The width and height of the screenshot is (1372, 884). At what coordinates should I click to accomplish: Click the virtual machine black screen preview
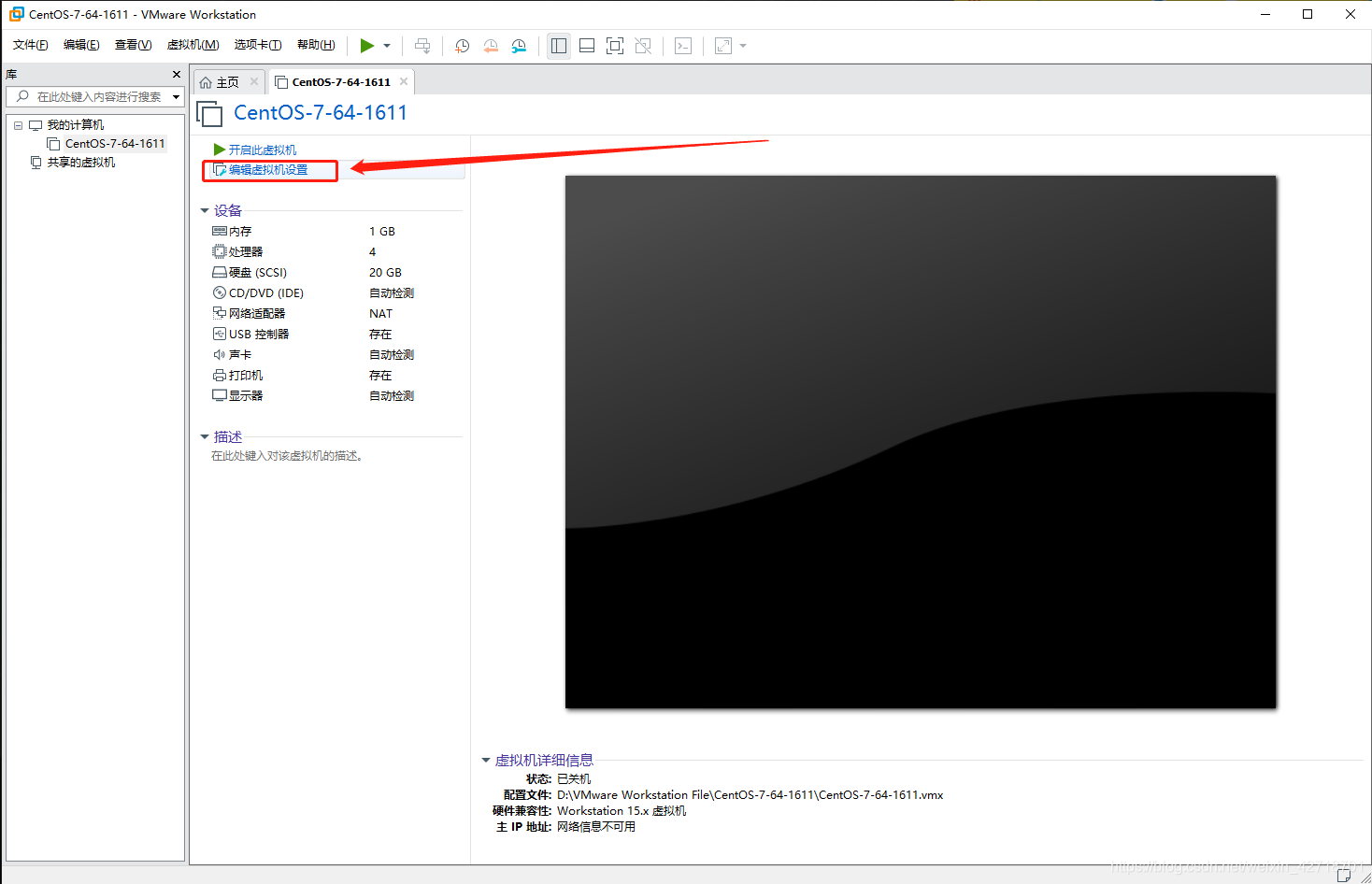921,442
